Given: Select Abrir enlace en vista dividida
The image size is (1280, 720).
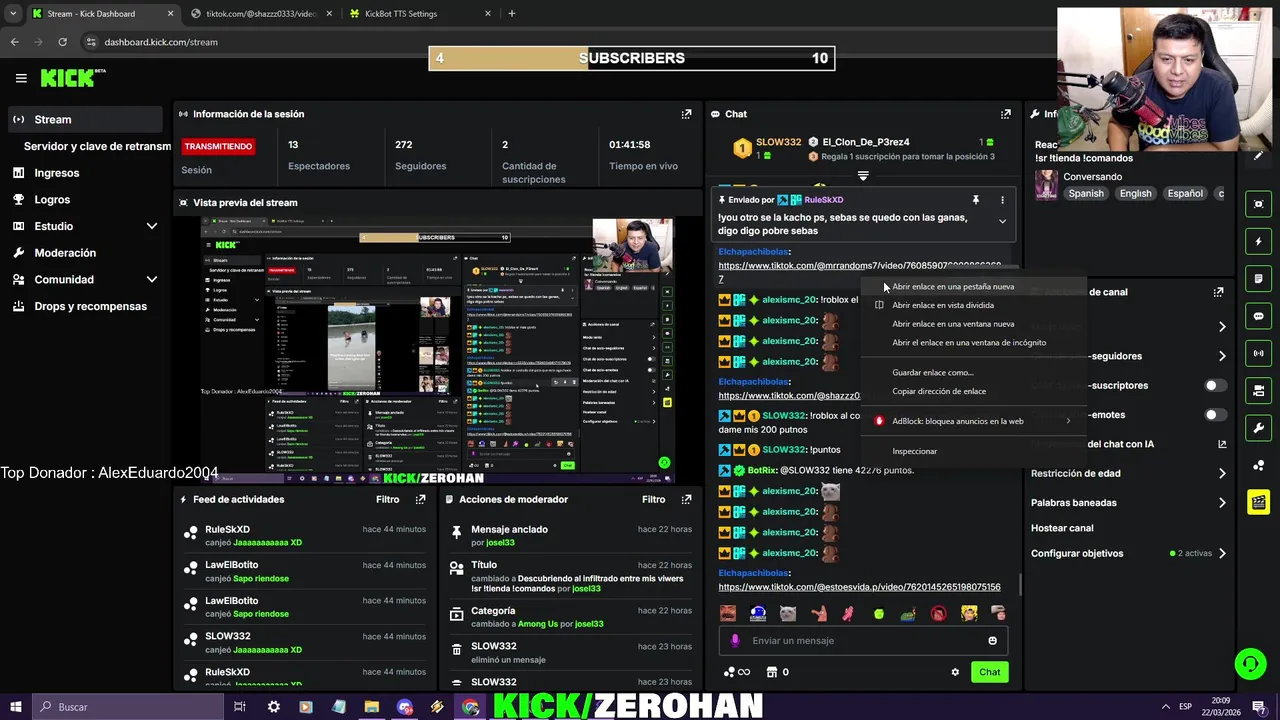Looking at the screenshot, I should click(x=976, y=305).
